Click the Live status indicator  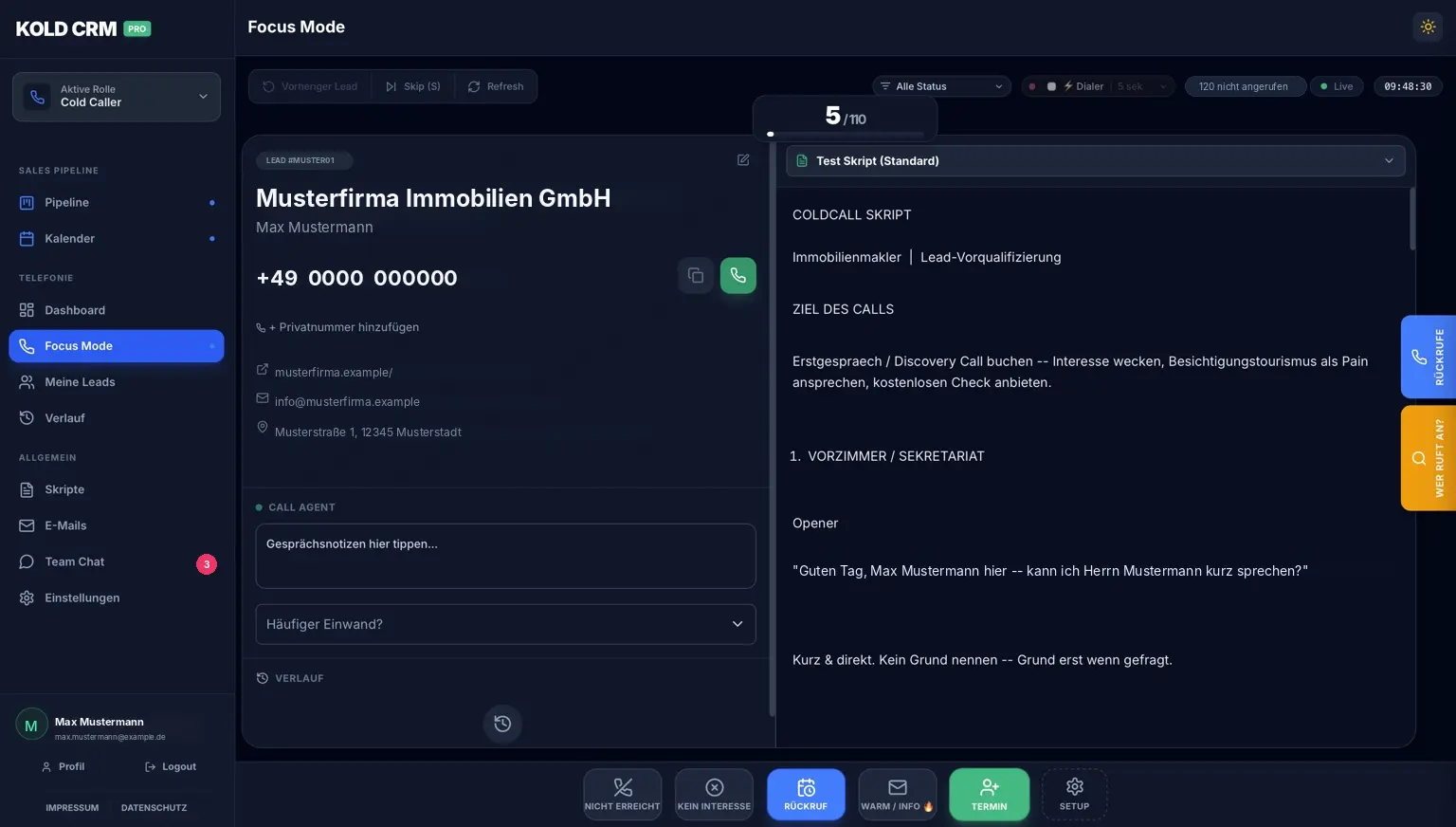(1337, 86)
